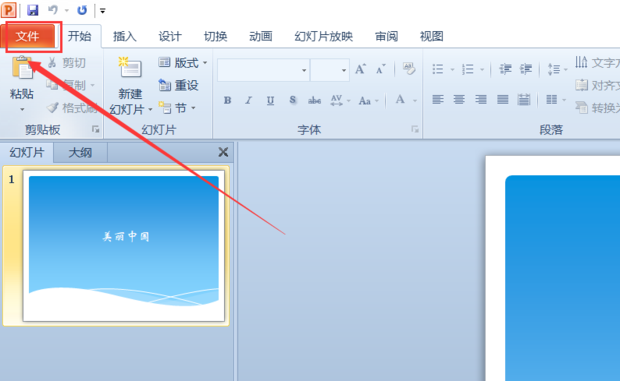Close the slides pane with X
This screenshot has width=620, height=381.
click(x=223, y=152)
